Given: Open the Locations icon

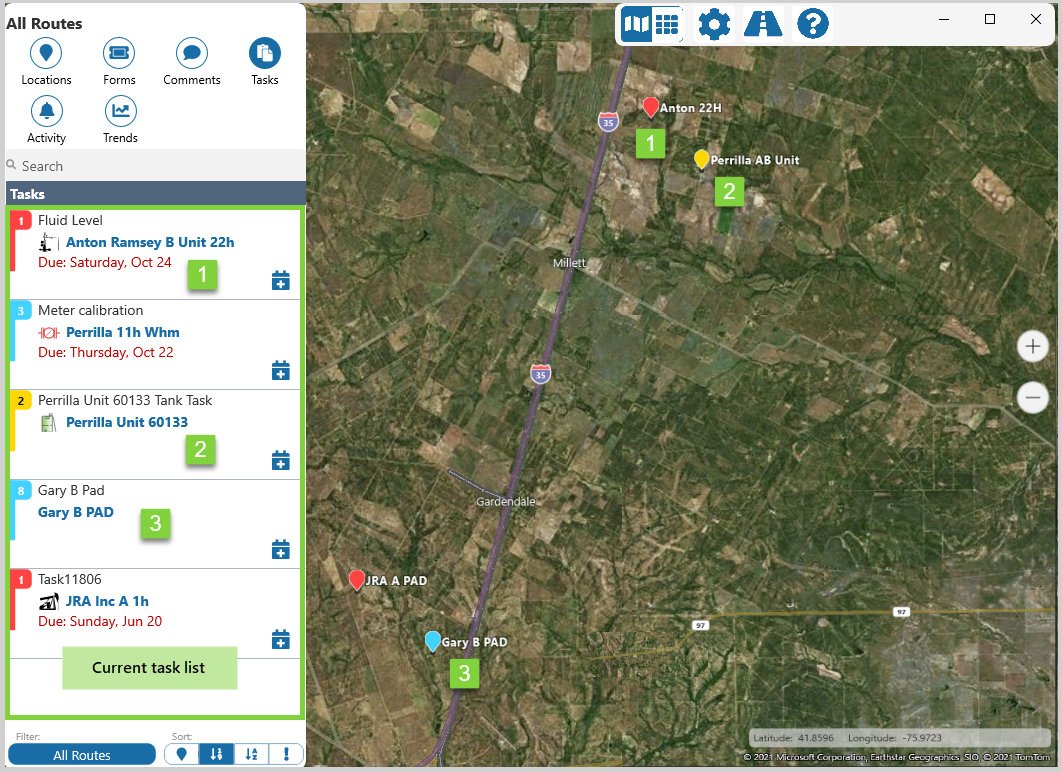Looking at the screenshot, I should click(x=46, y=53).
